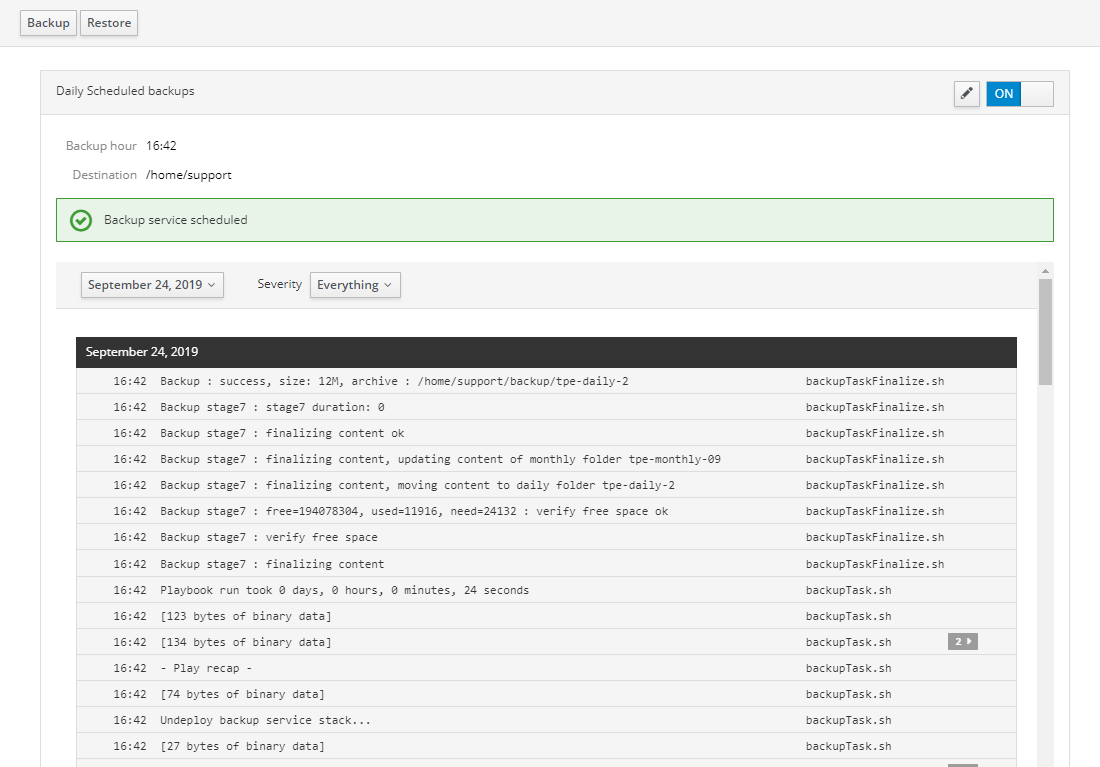1100x767 pixels.
Task: Click the Destination path /home/support
Action: (188, 175)
